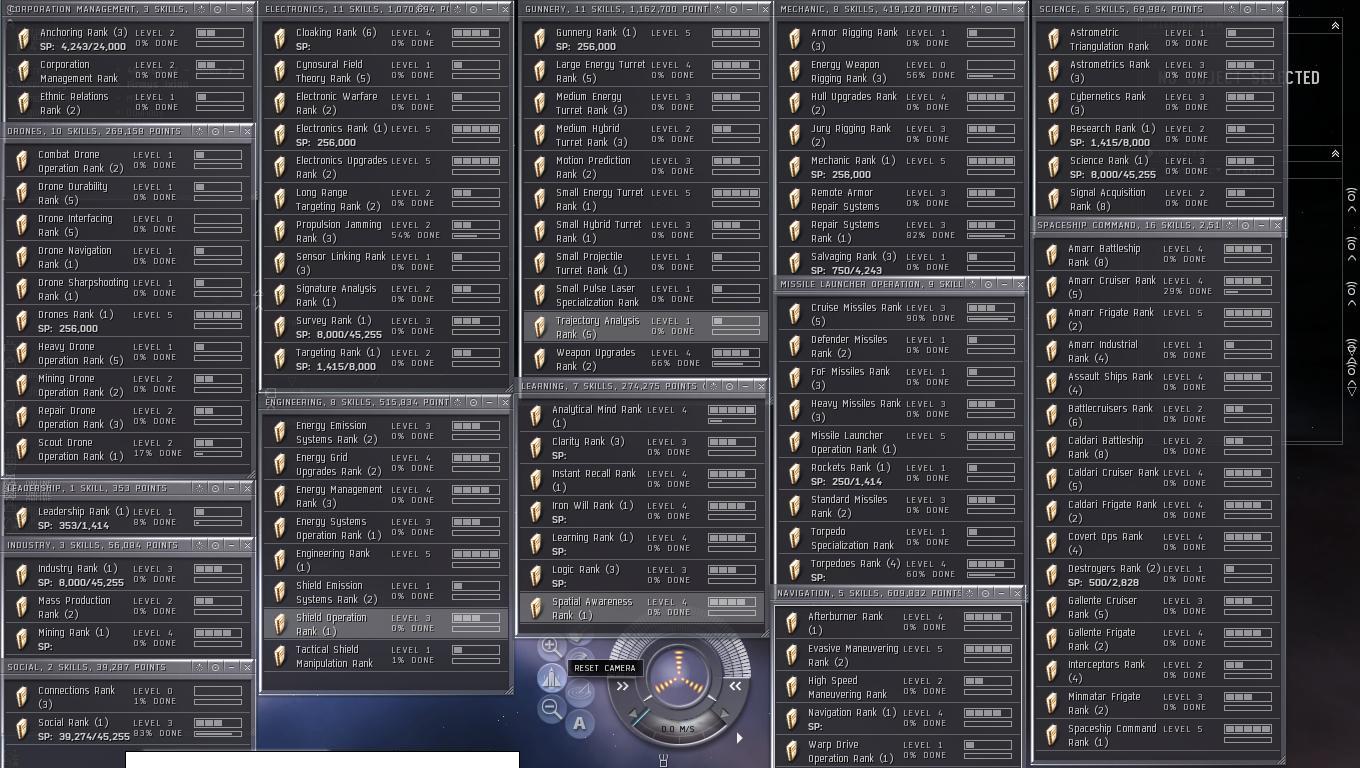Toggle pin on the Electronics window
Viewport: 1360px width, 768px height.
click(x=456, y=9)
